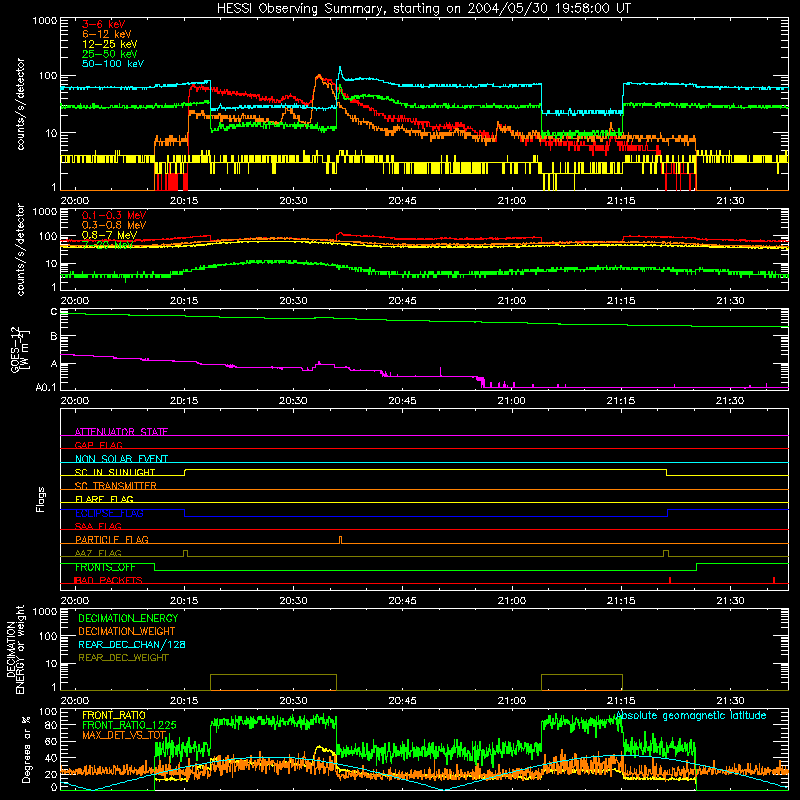Click the ECLIPSE_FLAG rising step near 21:21

(667, 513)
